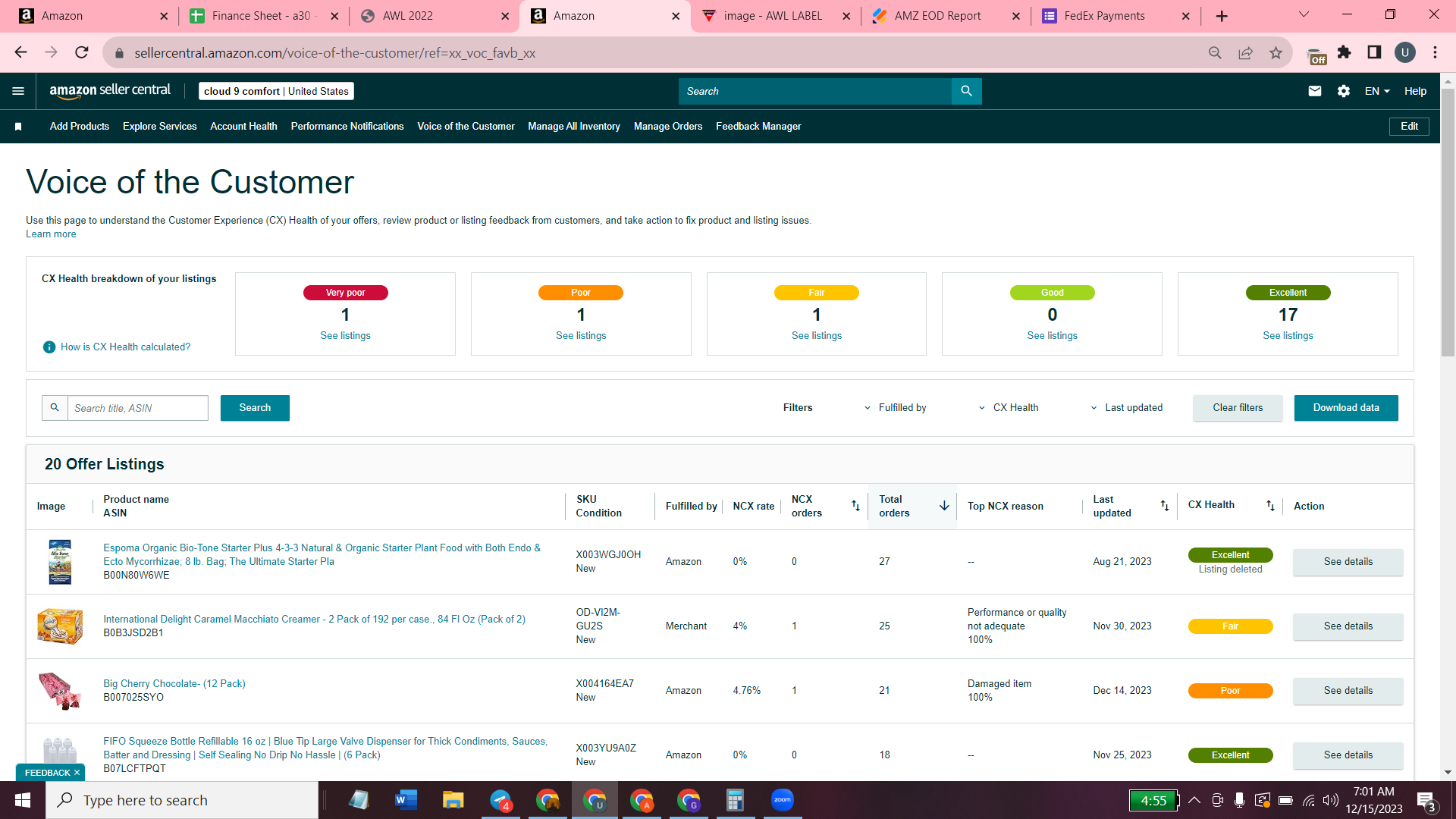Click the red Very poor badge
1456x819 pixels.
(345, 293)
